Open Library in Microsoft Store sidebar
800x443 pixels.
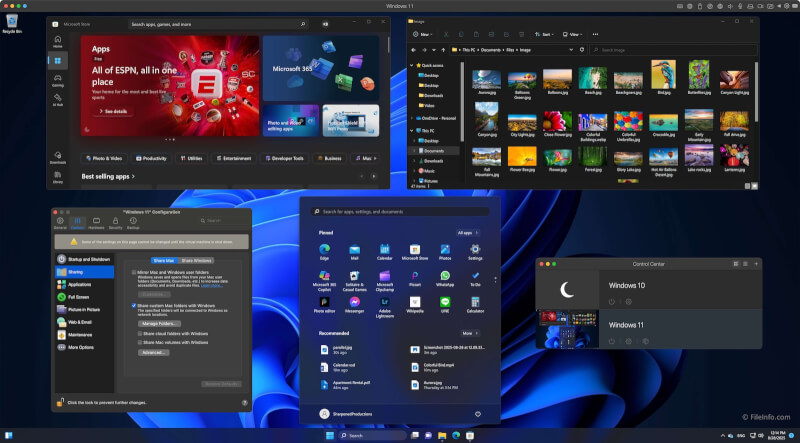58,177
